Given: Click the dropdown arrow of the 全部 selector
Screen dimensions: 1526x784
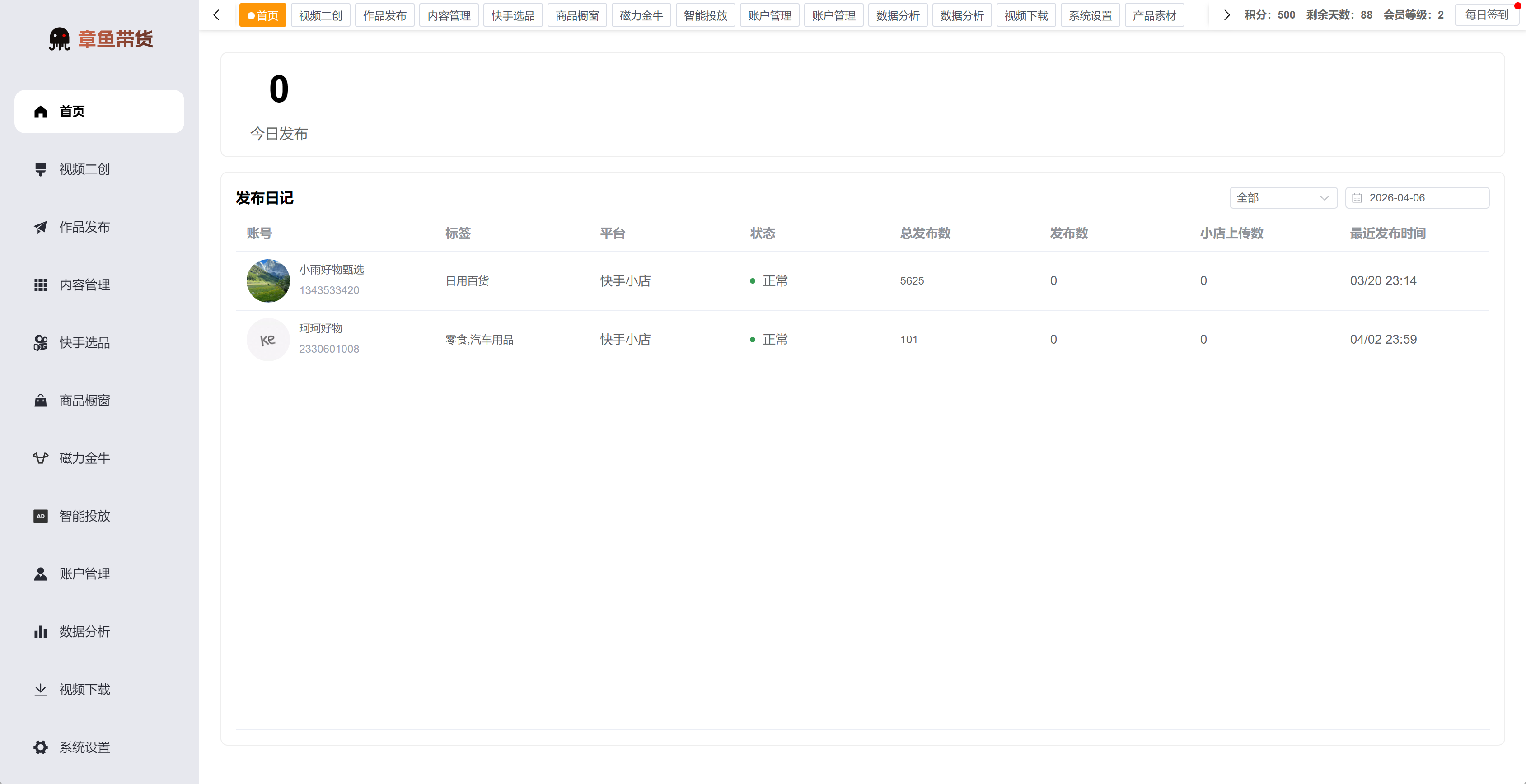Looking at the screenshot, I should 1324,198.
